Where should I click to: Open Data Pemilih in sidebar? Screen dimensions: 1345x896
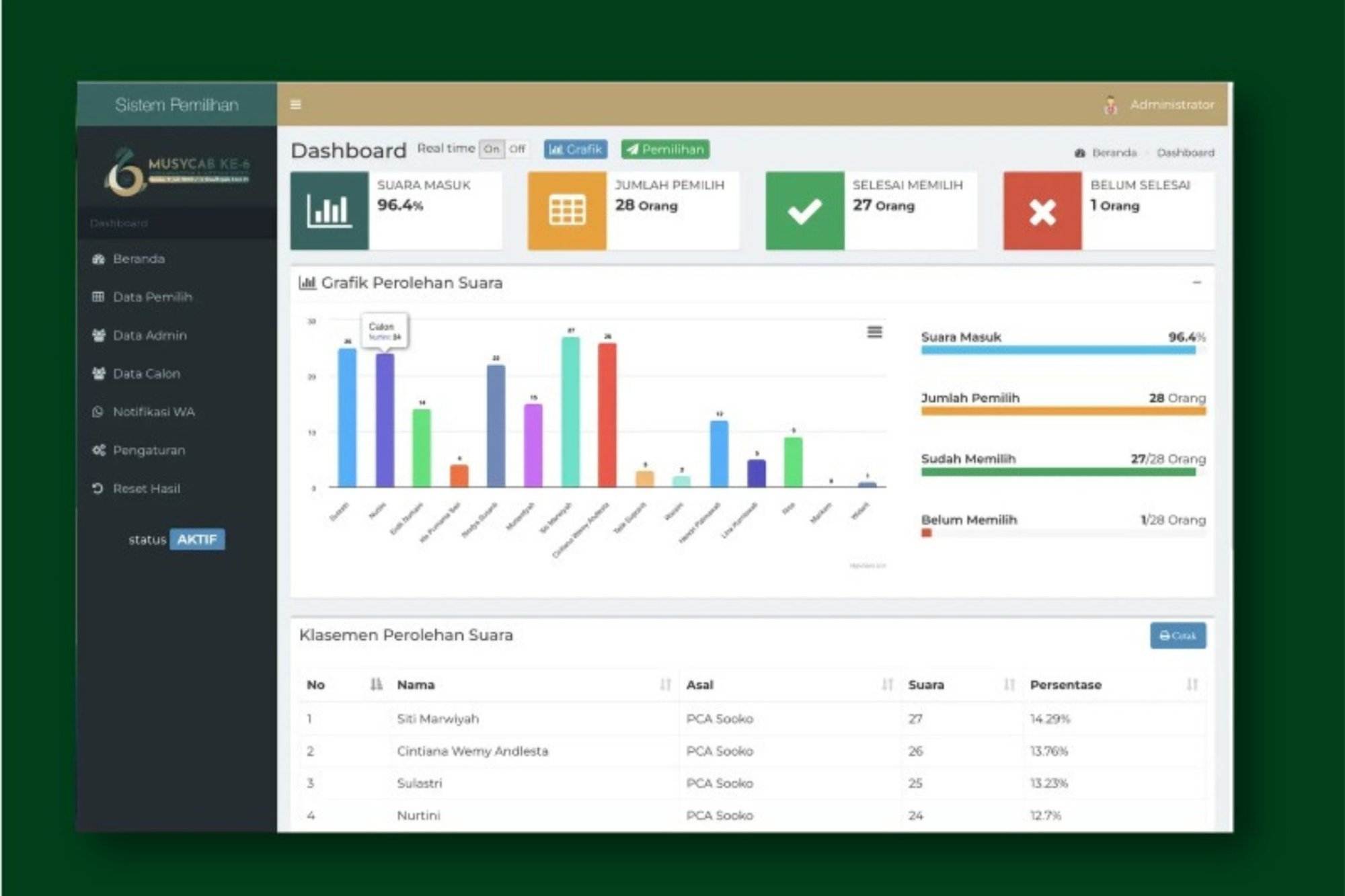(152, 296)
